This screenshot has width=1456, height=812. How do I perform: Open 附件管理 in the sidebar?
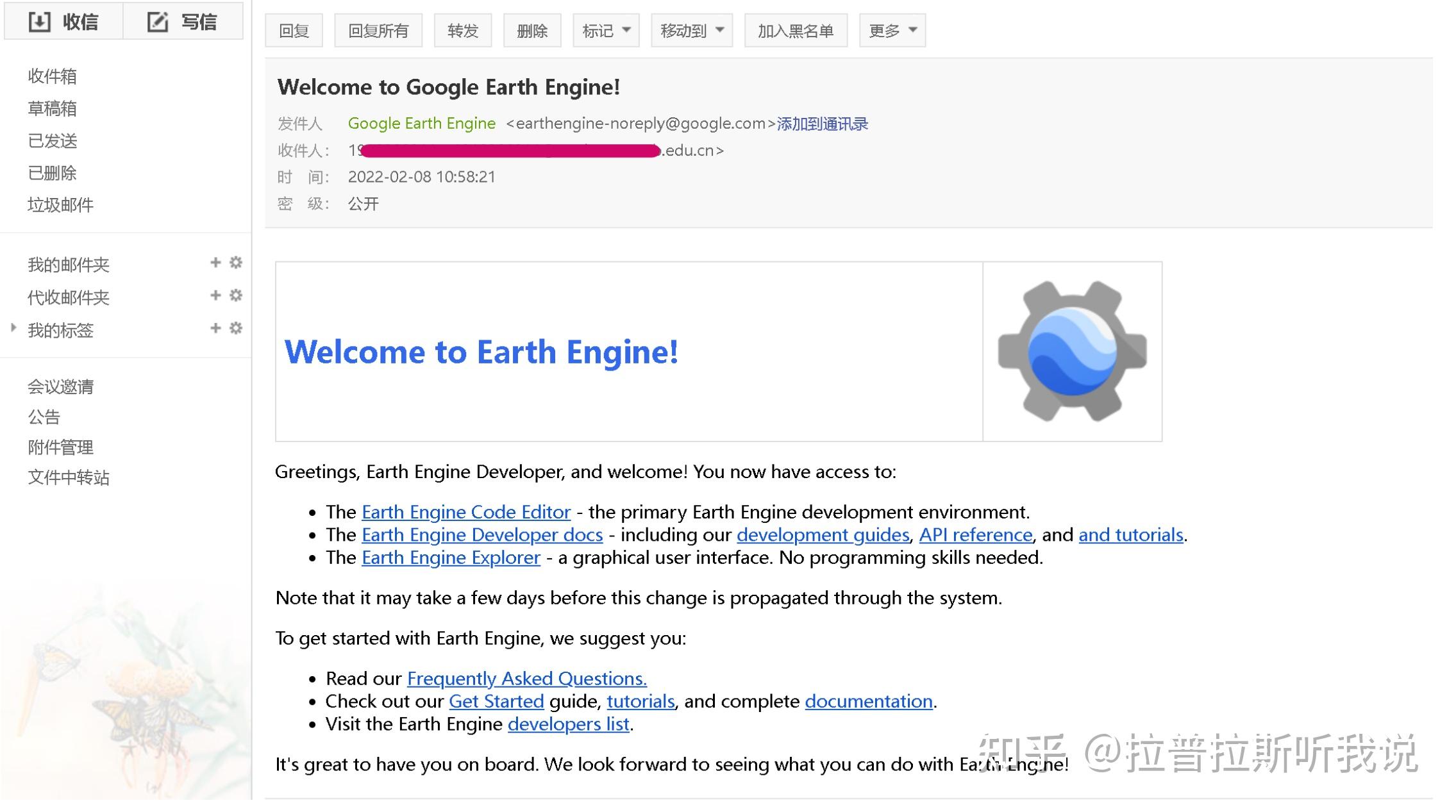pos(61,447)
